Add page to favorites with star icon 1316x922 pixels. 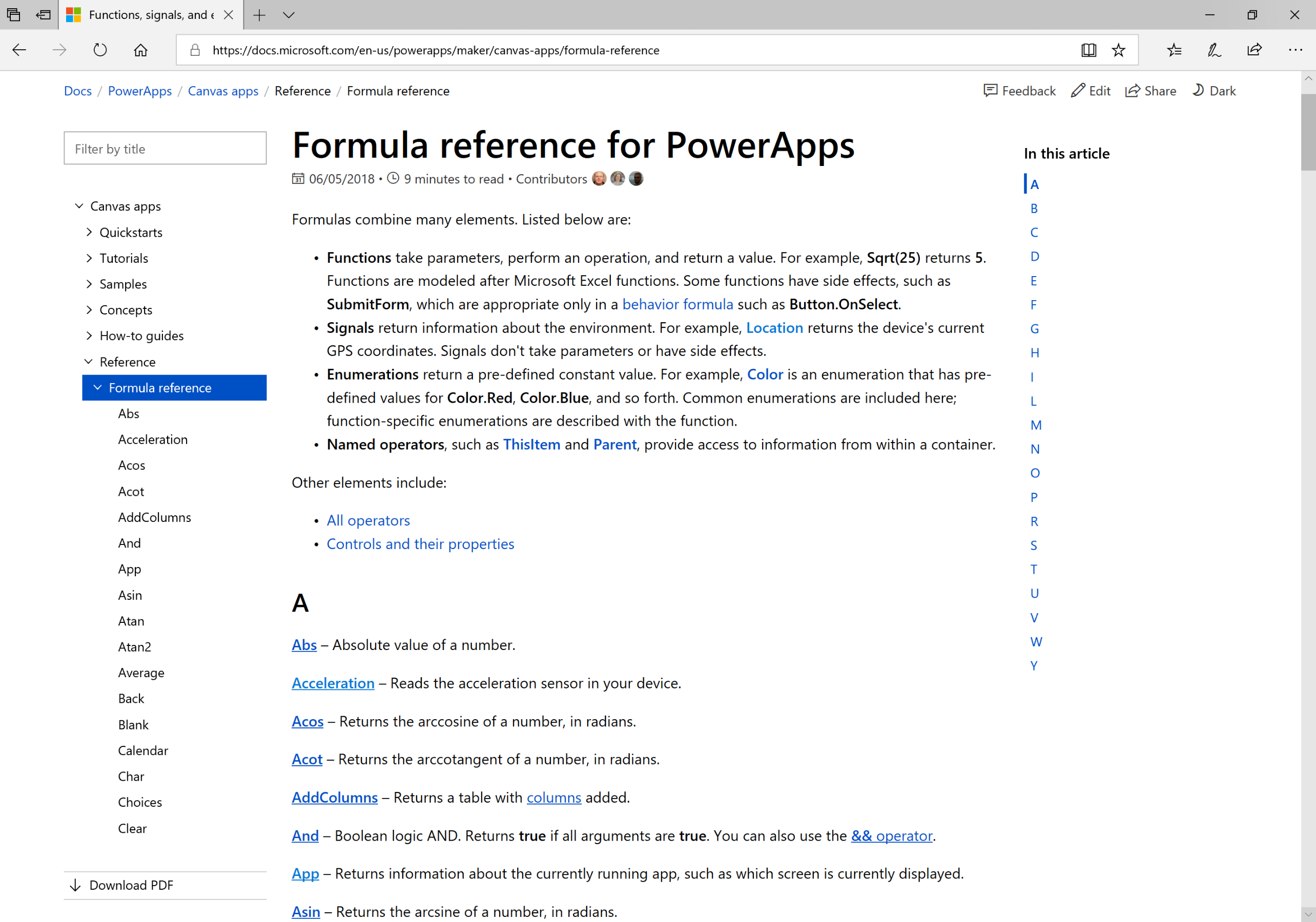(1118, 50)
